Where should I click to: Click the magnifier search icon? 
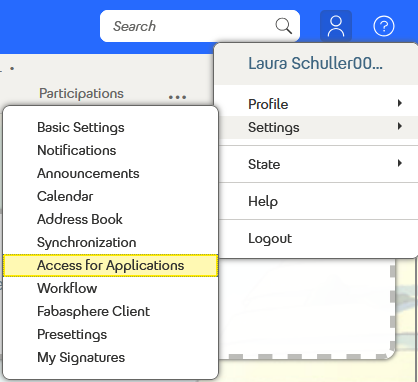tap(283, 26)
